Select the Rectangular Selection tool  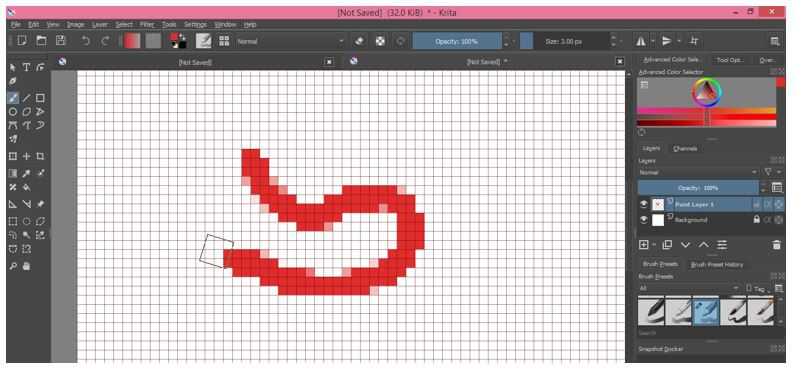tap(13, 221)
